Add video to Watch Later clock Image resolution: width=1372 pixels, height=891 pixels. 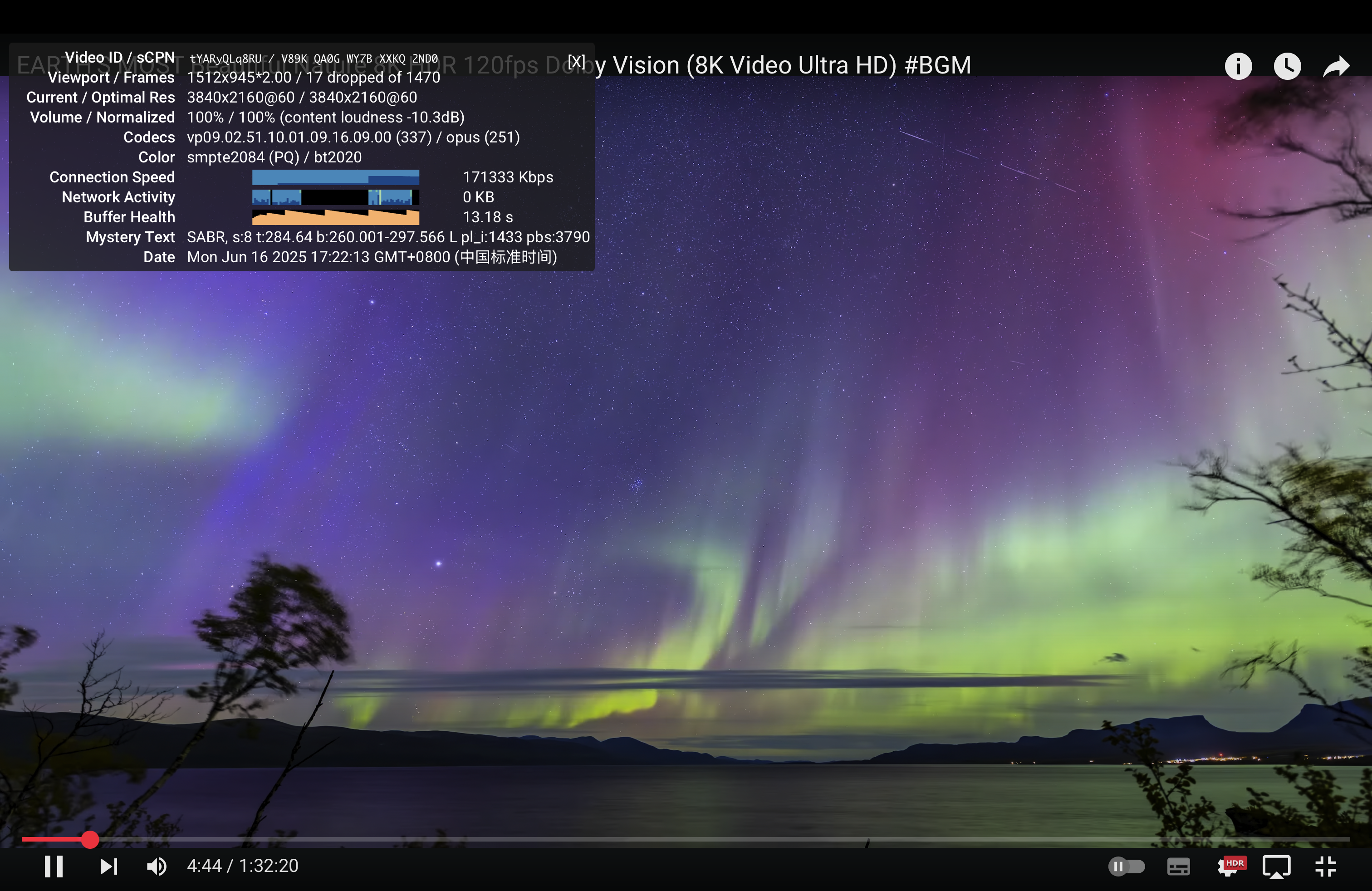(x=1287, y=66)
